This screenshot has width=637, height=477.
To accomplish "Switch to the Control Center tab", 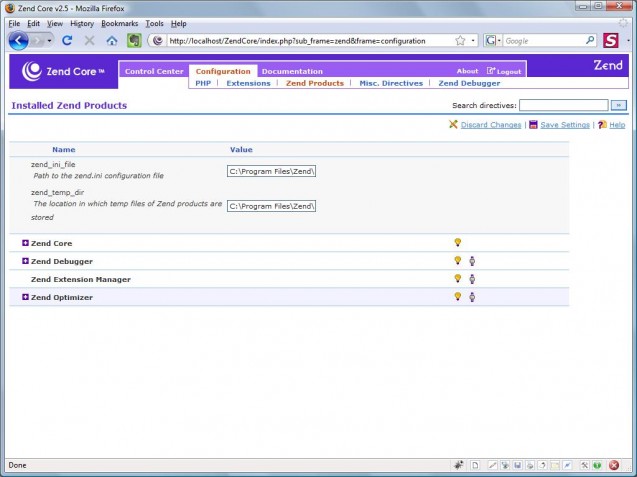I will point(154,71).
